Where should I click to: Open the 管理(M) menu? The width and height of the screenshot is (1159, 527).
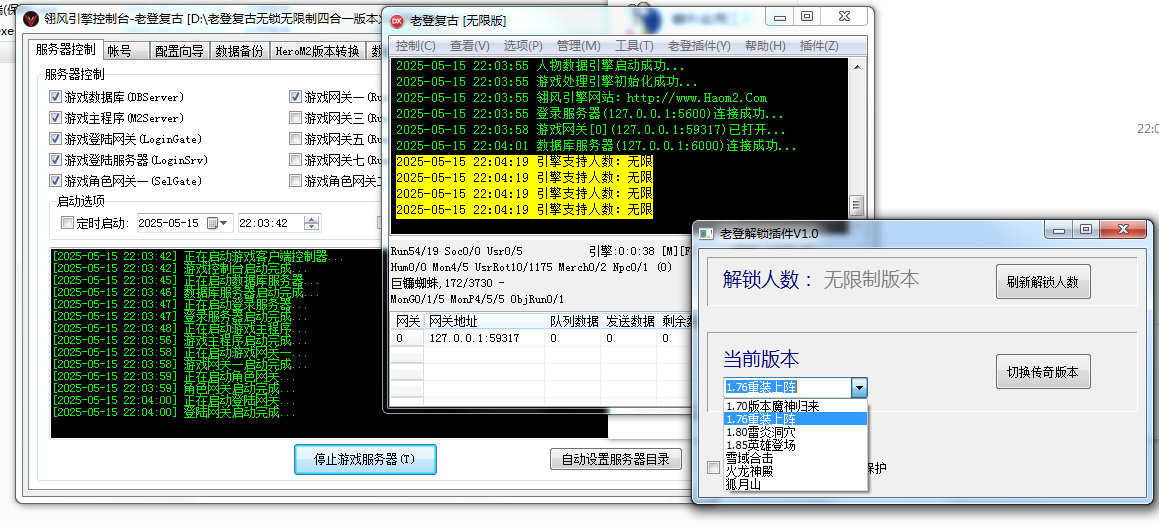click(579, 46)
